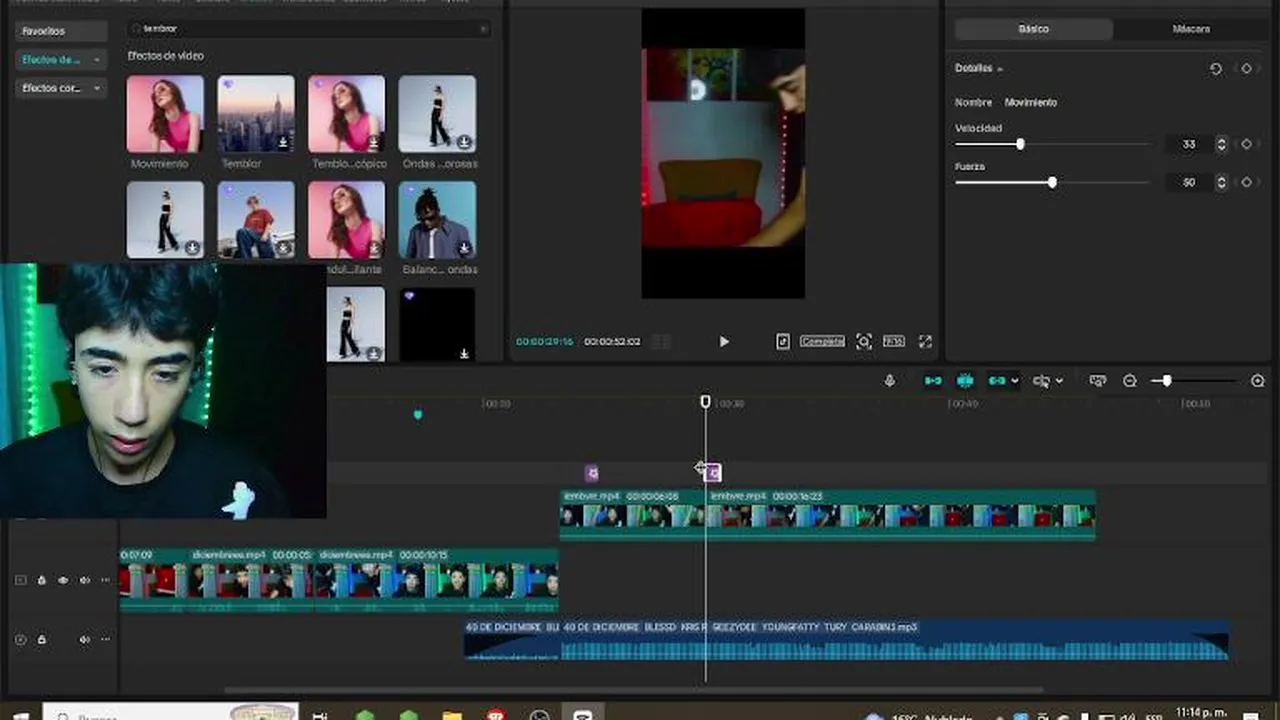The height and width of the screenshot is (720, 1280).
Task: Click the playhead handle on the ruler
Action: (x=705, y=402)
